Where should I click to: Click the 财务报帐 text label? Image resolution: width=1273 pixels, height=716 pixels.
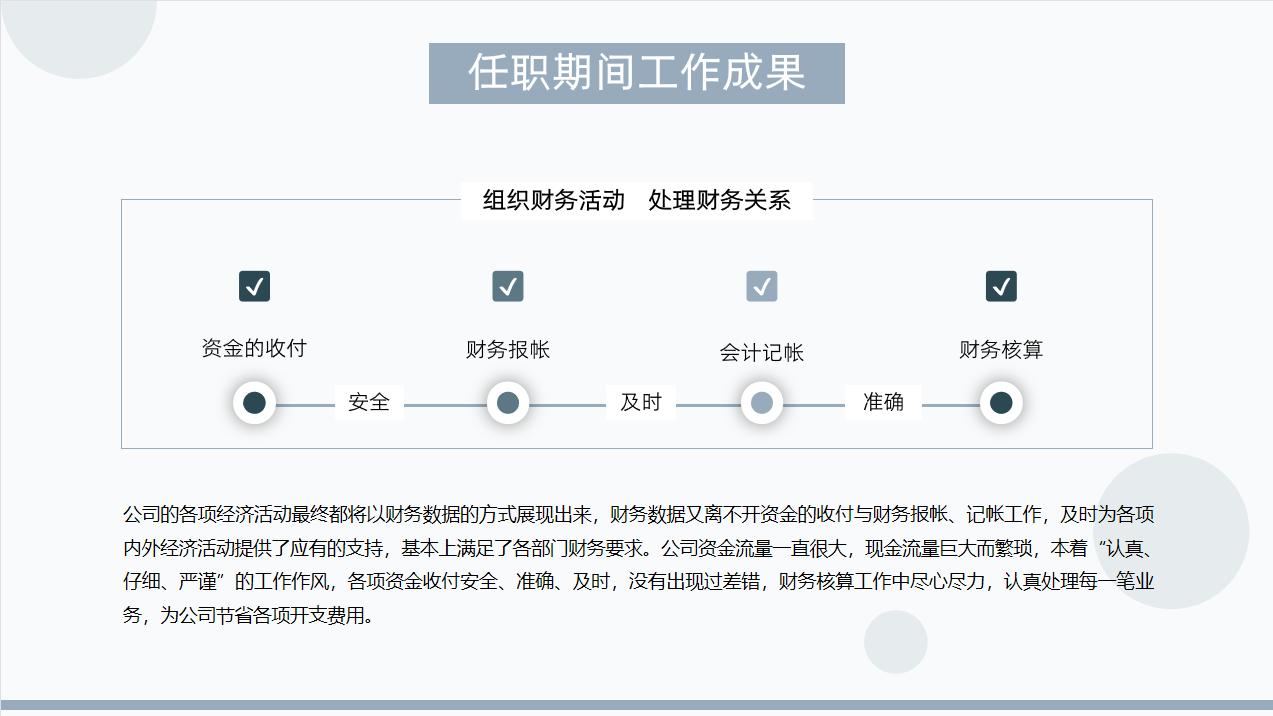(507, 352)
